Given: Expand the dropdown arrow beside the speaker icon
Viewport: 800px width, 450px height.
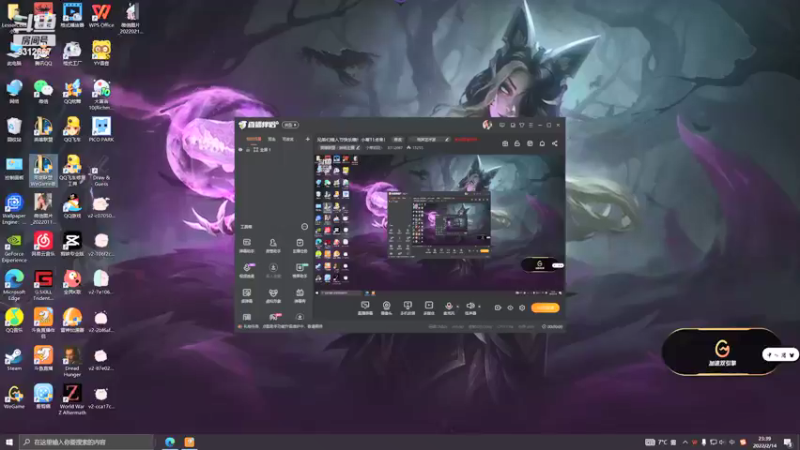Looking at the screenshot, I should pos(479,306).
